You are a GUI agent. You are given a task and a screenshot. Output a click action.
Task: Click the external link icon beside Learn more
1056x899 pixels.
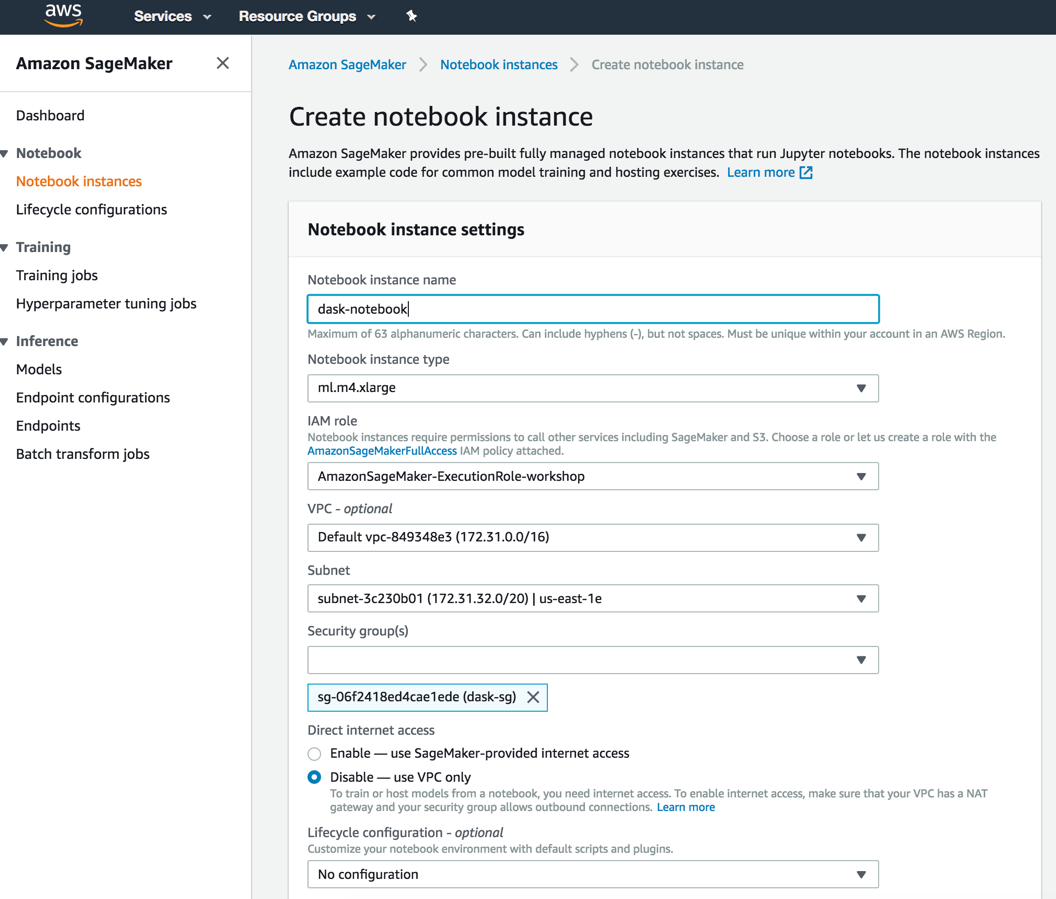pos(806,173)
